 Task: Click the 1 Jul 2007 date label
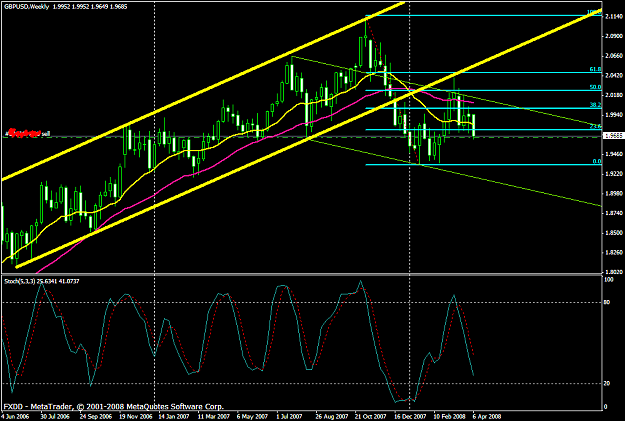tap(290, 417)
